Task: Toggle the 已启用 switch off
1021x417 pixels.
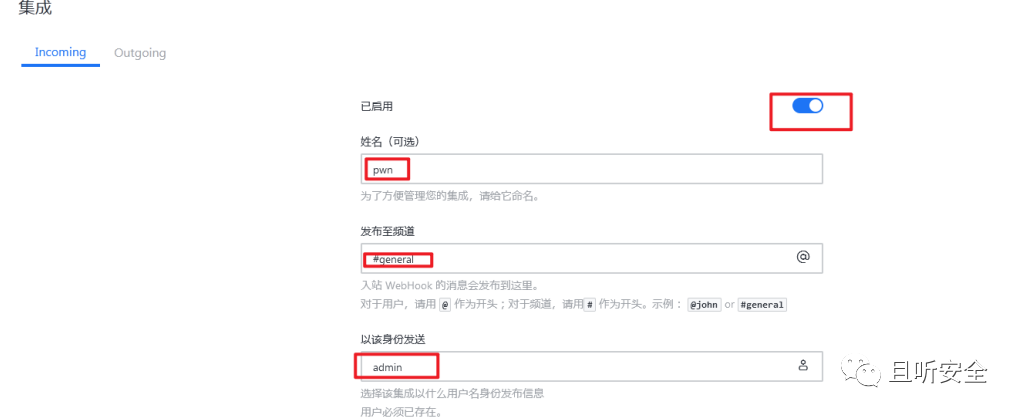Action: point(807,106)
